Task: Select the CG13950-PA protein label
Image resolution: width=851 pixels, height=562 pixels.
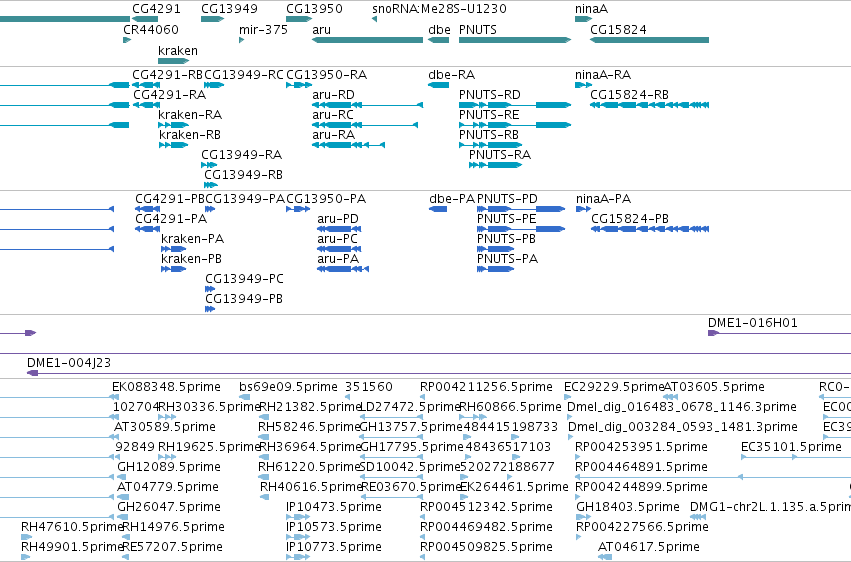Action: coord(326,199)
